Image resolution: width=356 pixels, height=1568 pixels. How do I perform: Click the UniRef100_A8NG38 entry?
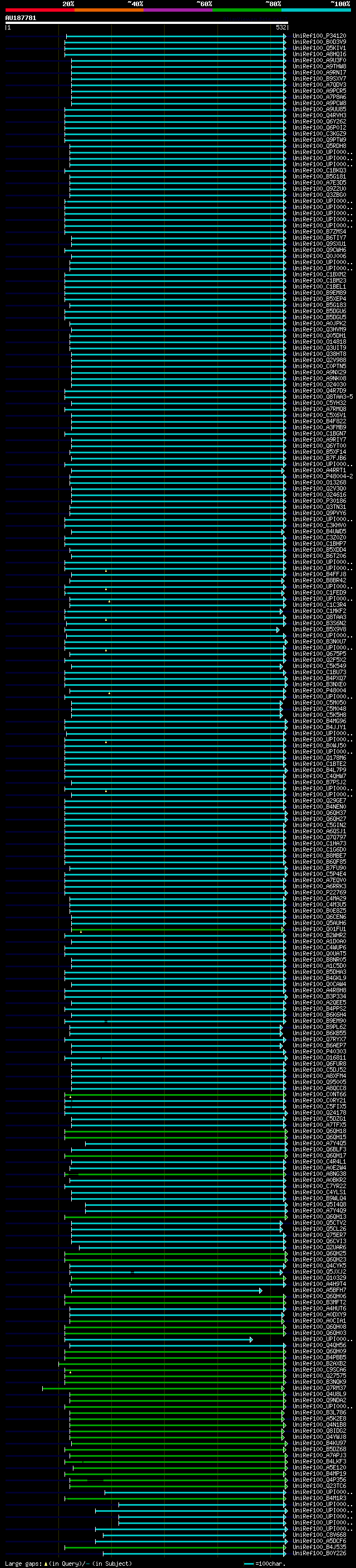319,1174
